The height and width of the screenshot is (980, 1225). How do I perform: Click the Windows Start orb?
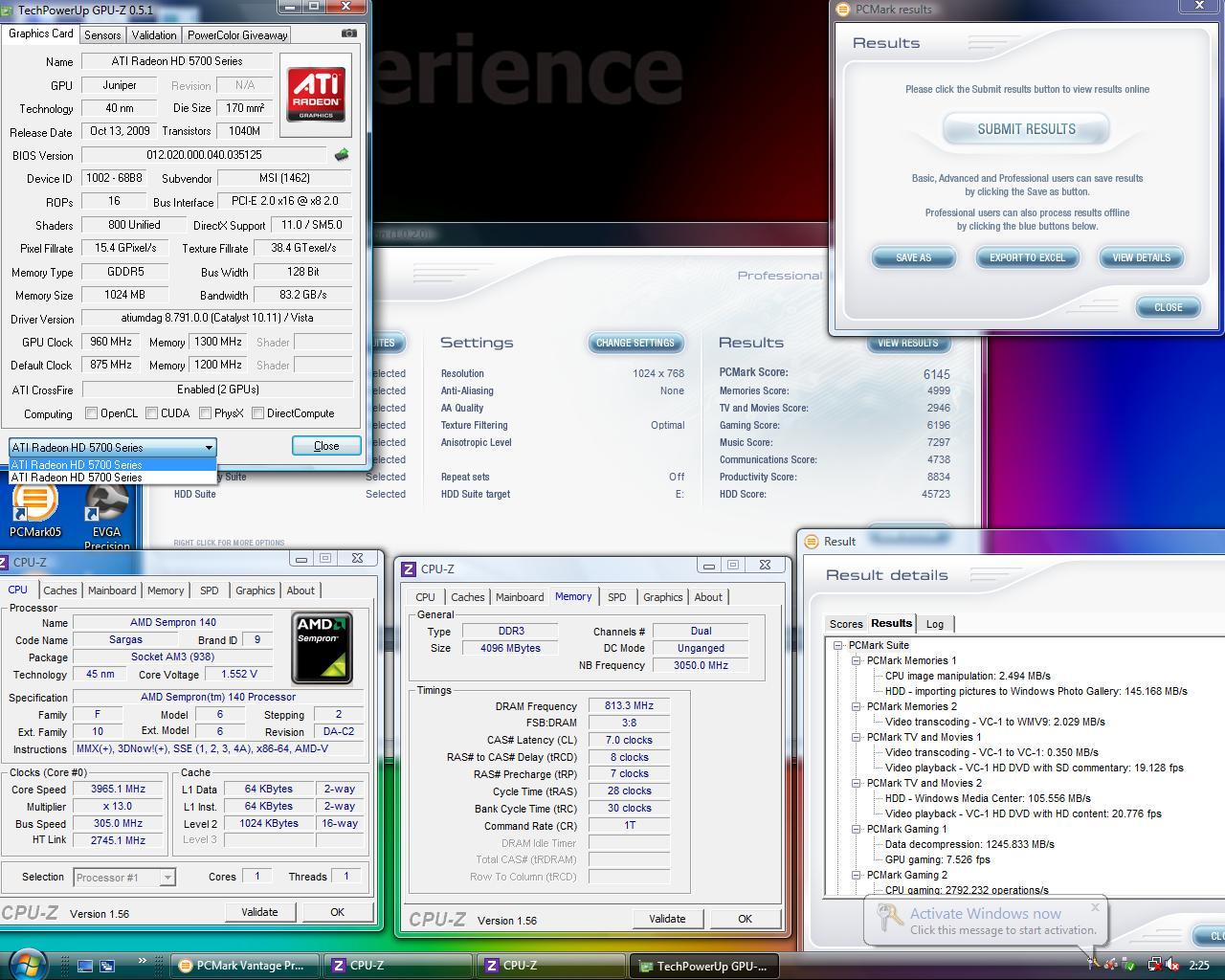(x=28, y=964)
